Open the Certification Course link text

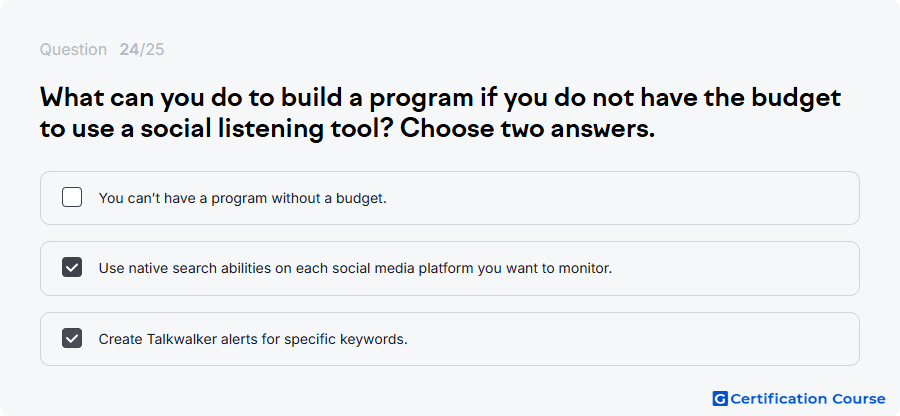(808, 399)
